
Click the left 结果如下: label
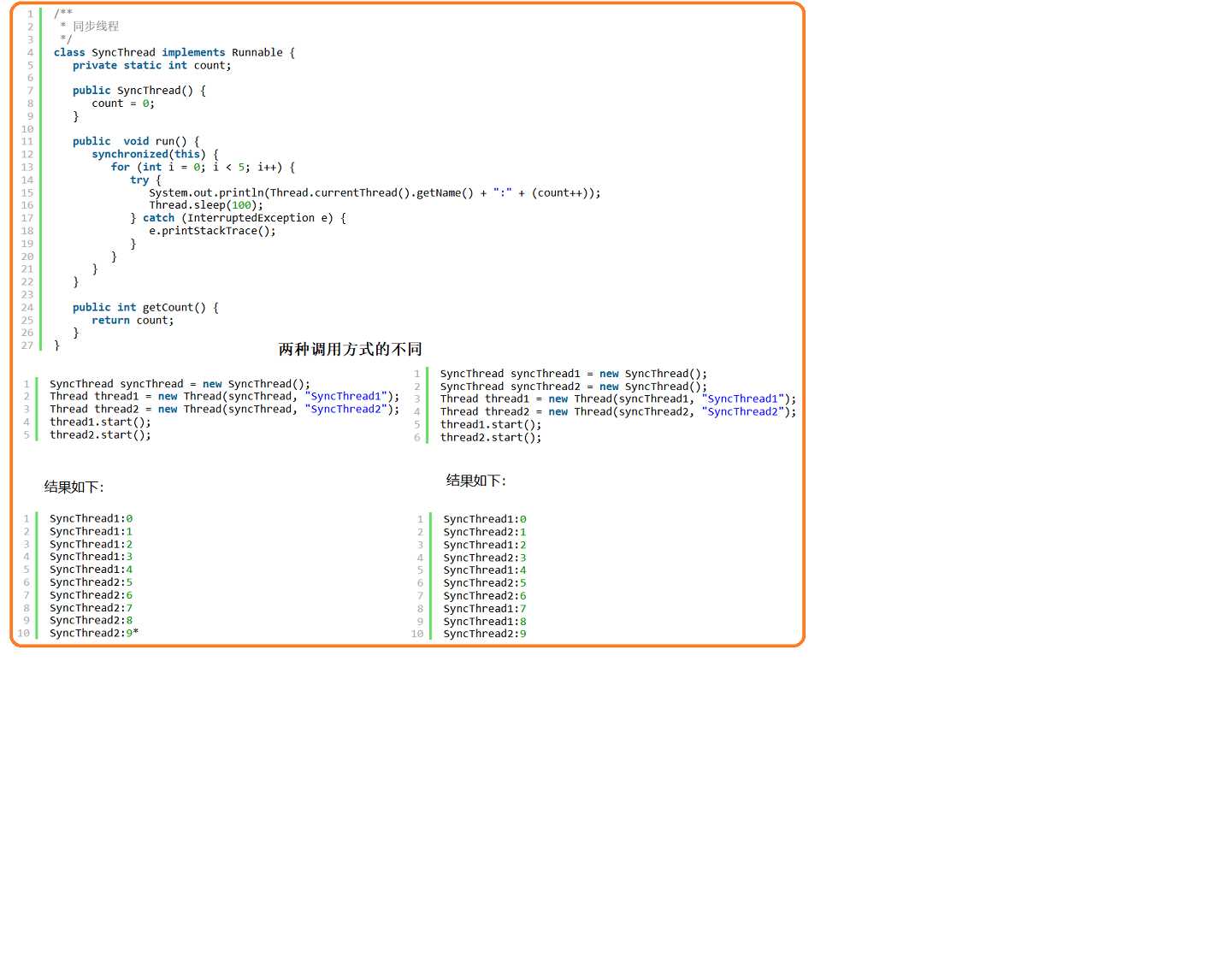74,487
